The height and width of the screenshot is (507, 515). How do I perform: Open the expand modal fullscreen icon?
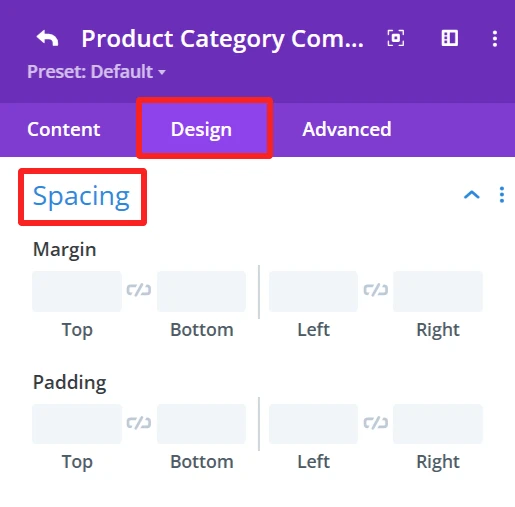coord(396,38)
